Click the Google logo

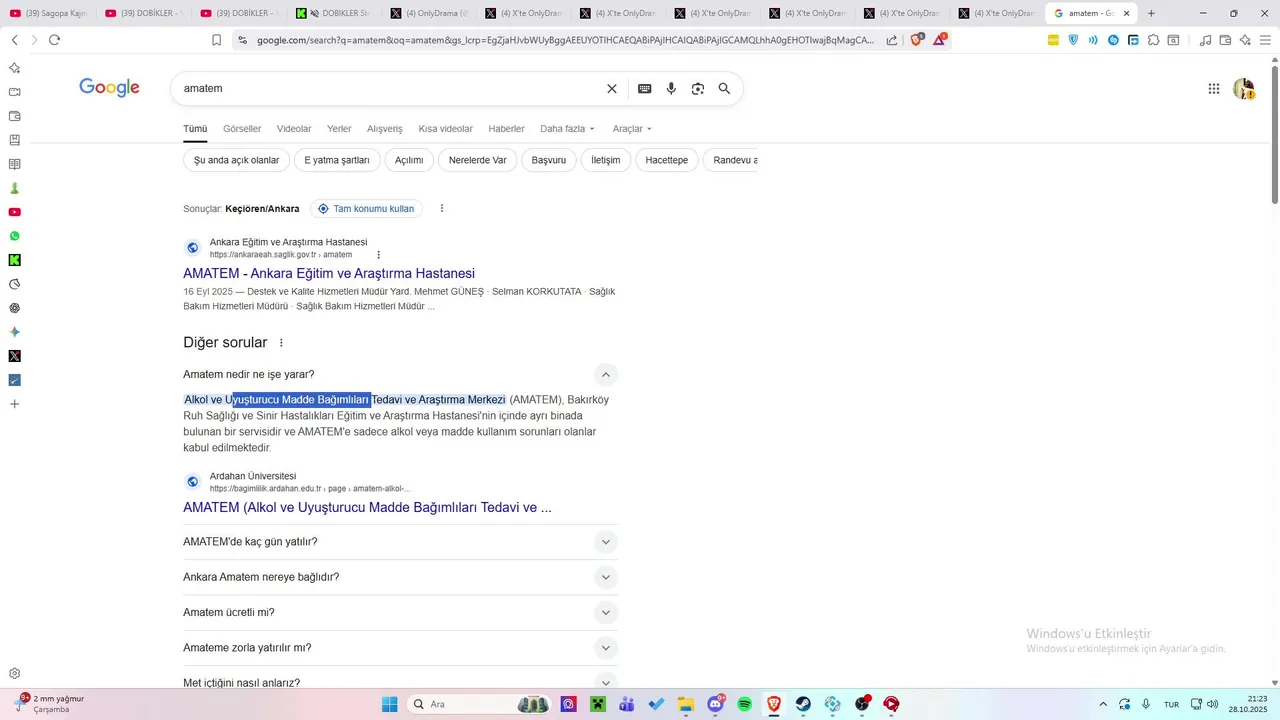tap(109, 88)
